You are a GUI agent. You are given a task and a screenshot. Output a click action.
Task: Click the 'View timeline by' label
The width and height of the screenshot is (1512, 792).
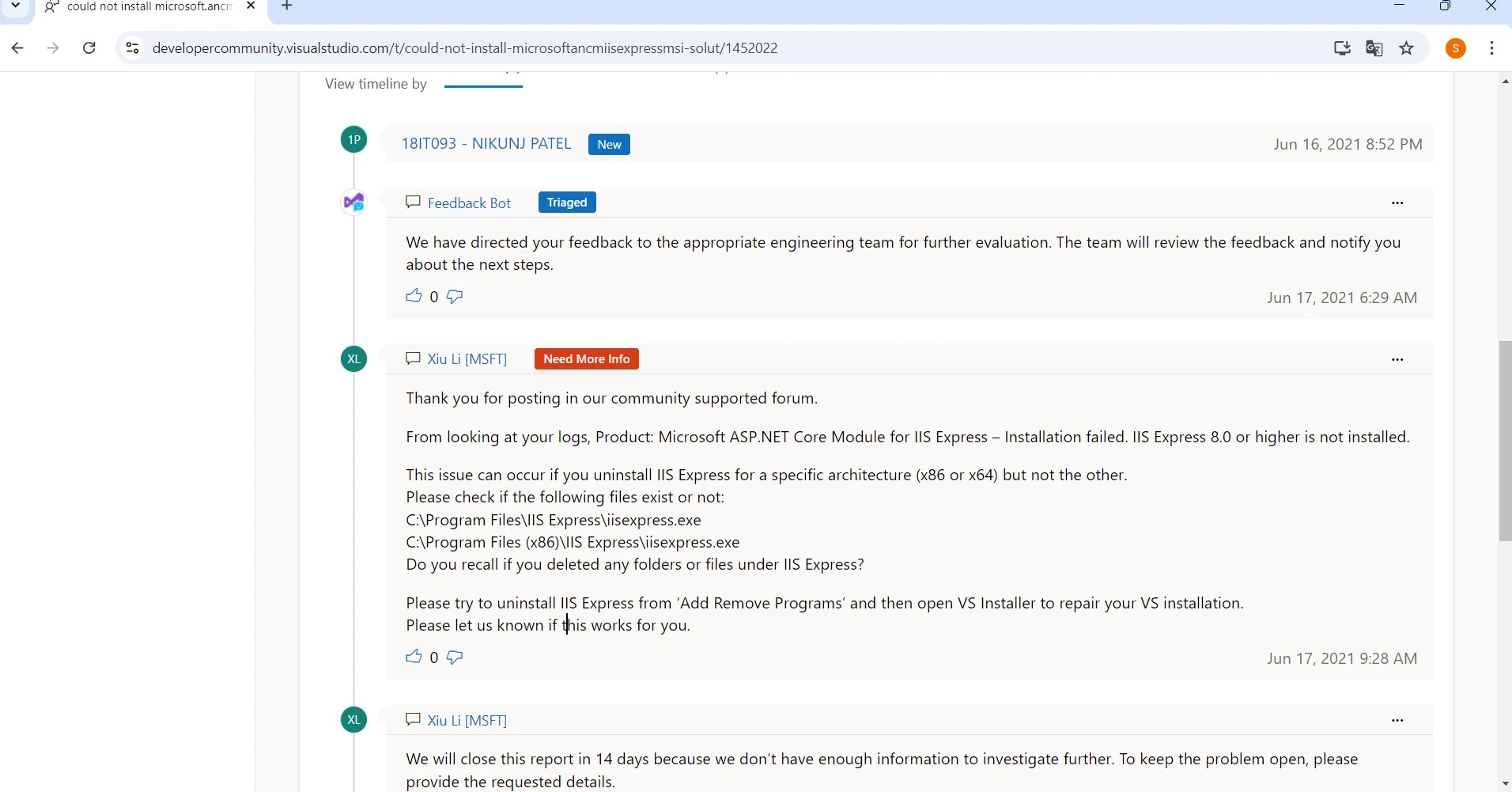(376, 85)
